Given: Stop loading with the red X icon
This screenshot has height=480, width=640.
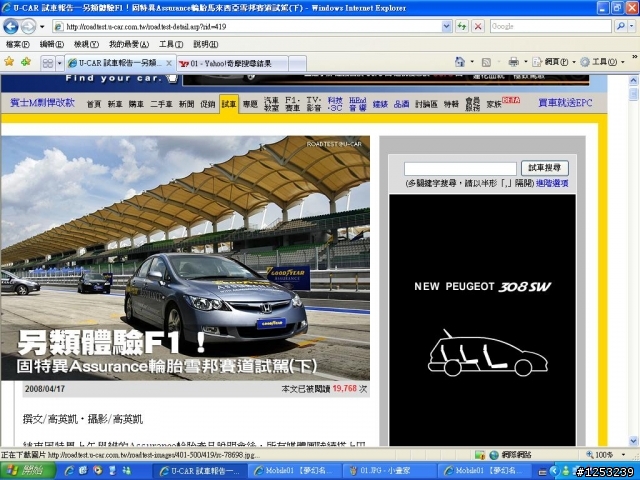Looking at the screenshot, I should (x=478, y=27).
